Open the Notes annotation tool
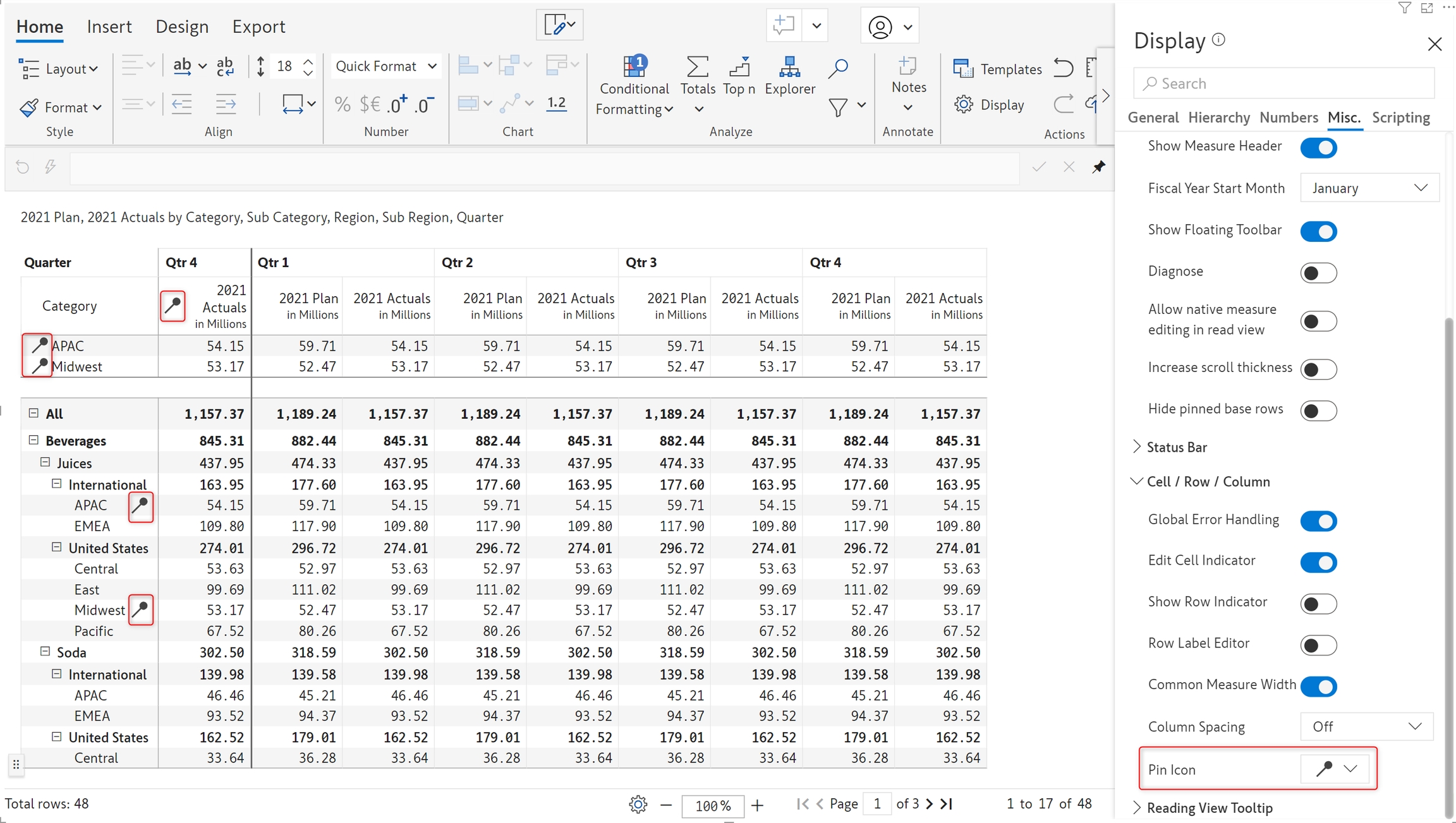1456x823 pixels. click(908, 67)
